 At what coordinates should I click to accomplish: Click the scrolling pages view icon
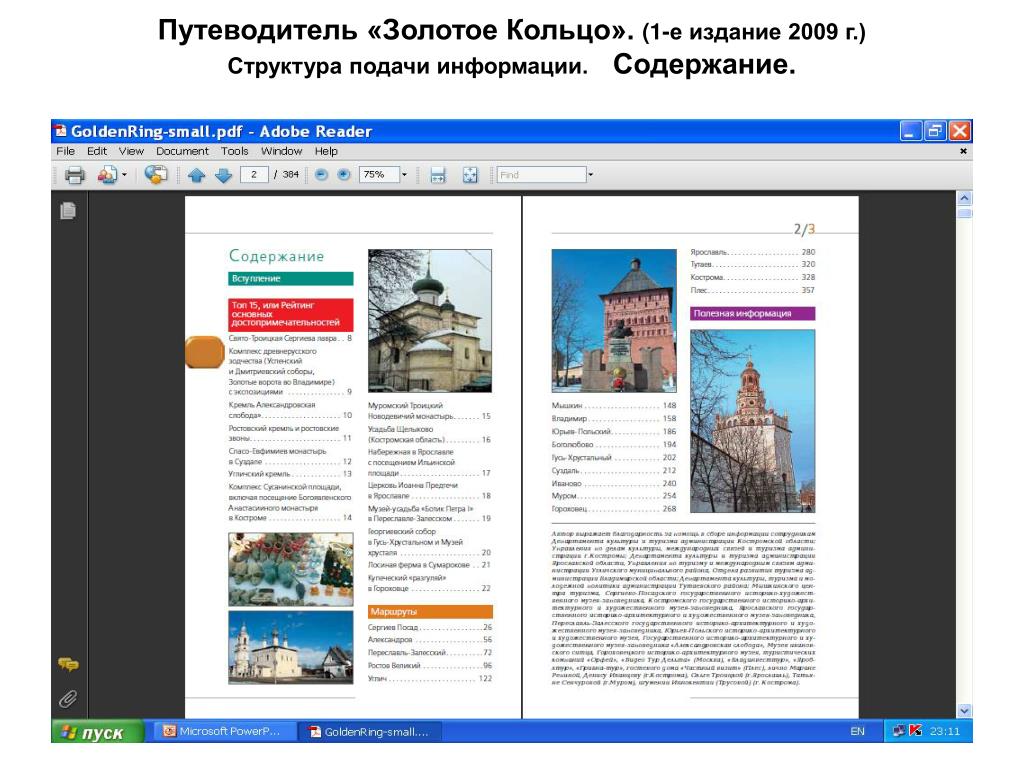[x=438, y=174]
